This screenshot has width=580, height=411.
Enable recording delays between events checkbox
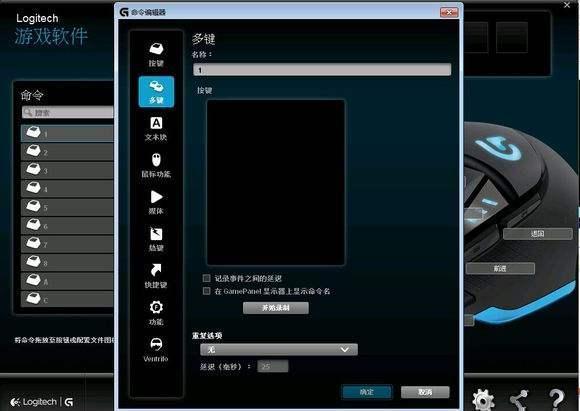[207, 278]
